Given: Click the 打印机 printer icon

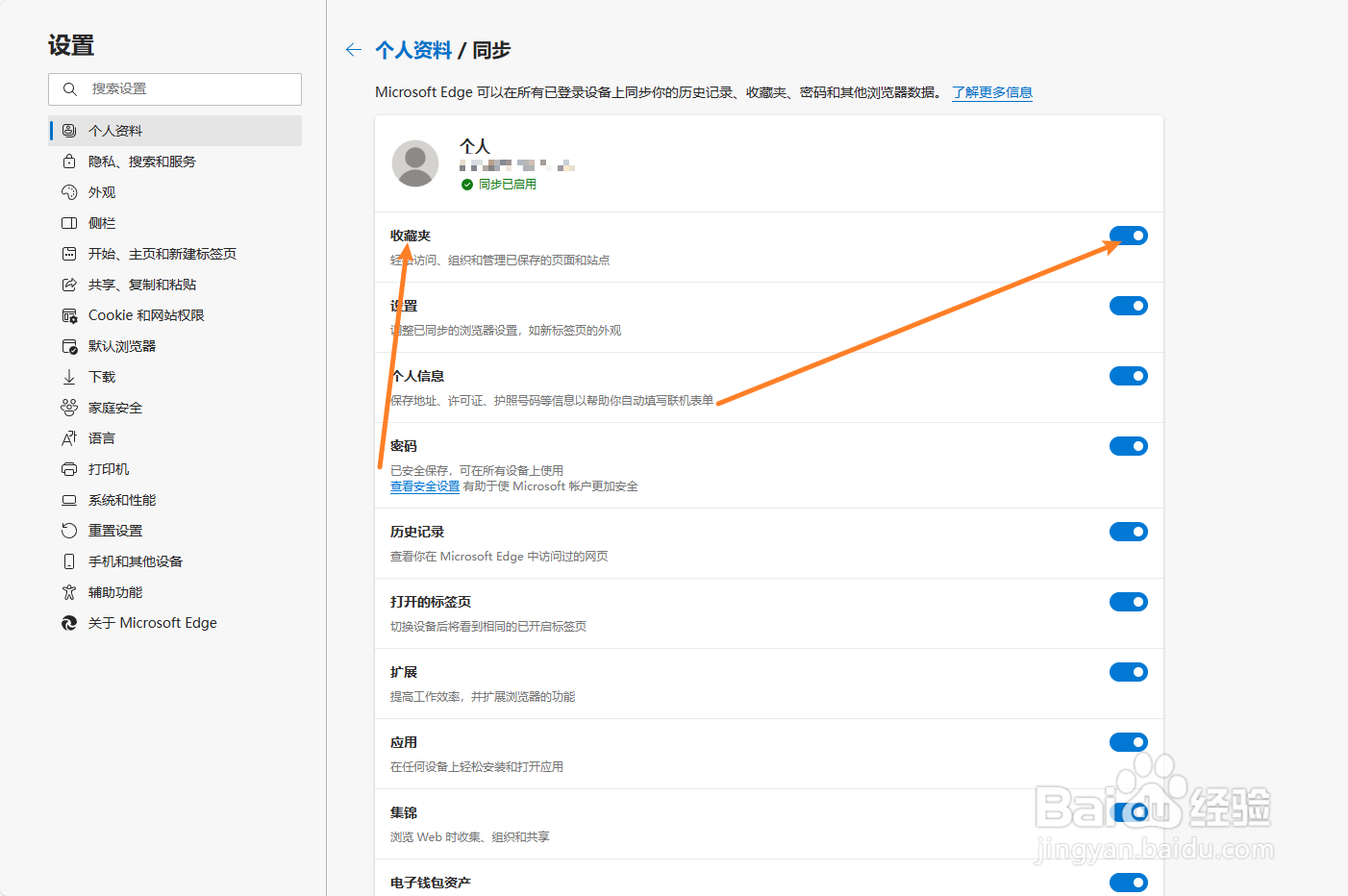Looking at the screenshot, I should [69, 469].
